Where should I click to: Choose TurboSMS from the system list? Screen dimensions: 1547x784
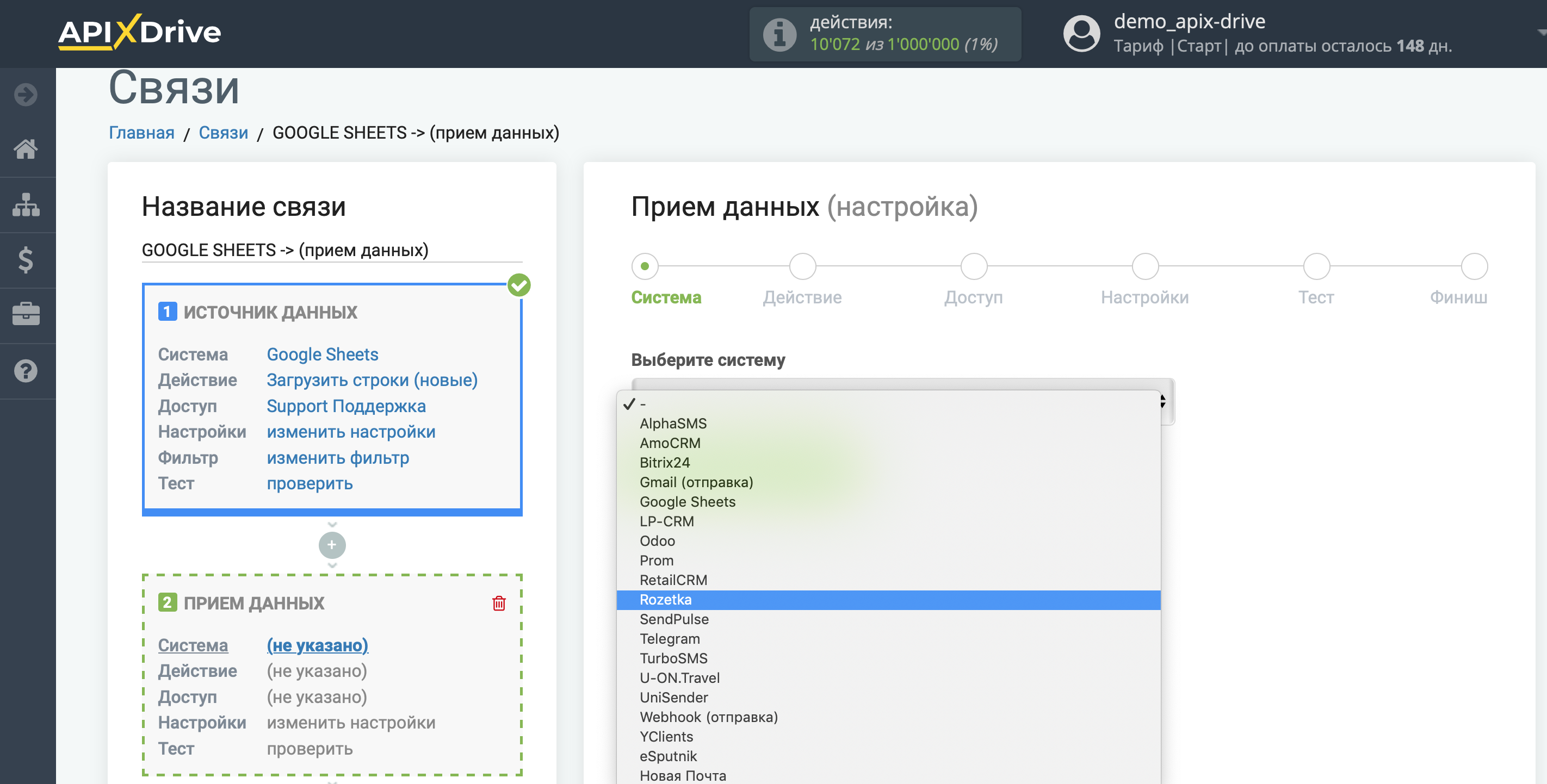(x=888, y=658)
